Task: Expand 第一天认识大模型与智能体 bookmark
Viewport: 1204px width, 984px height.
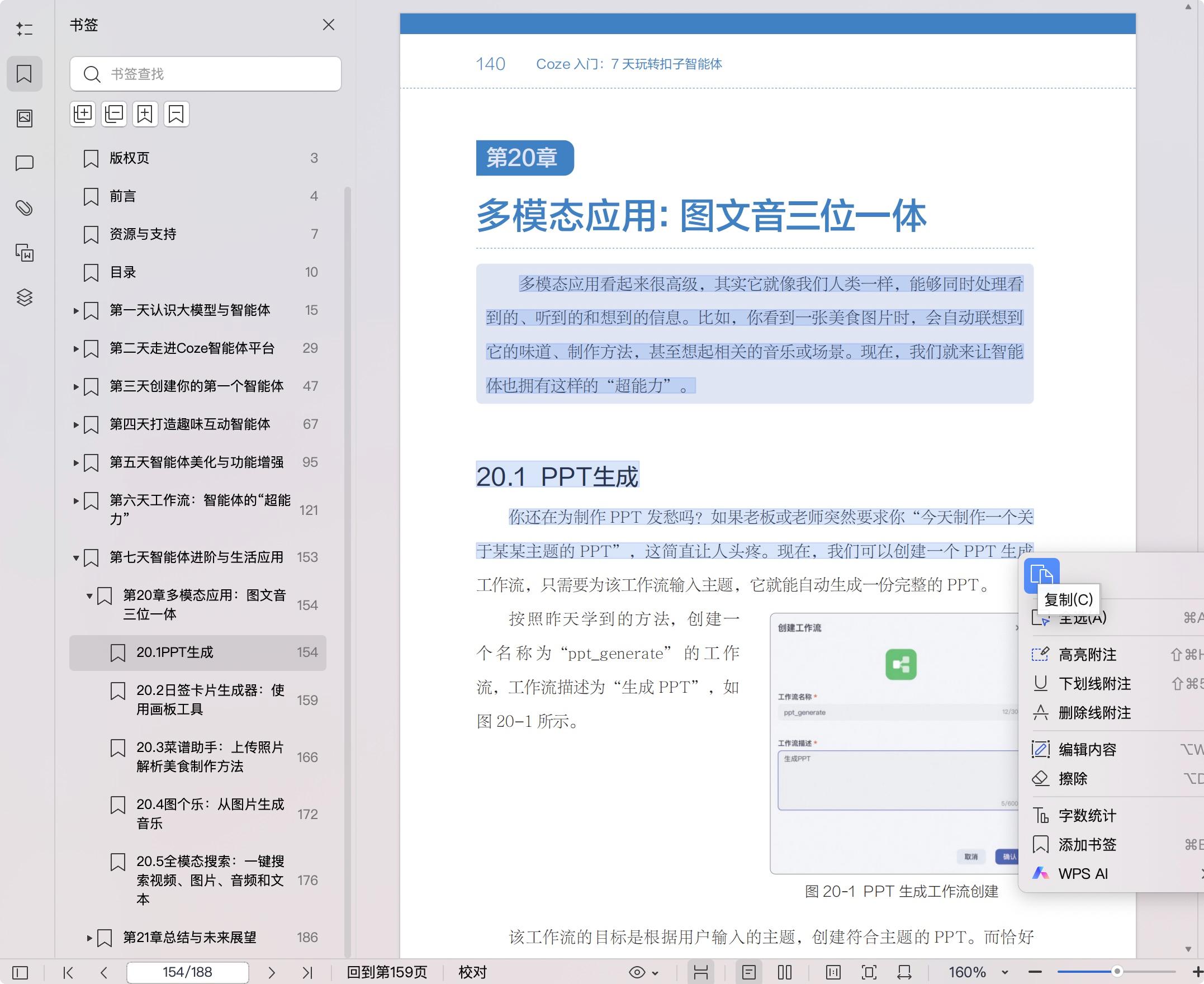Action: point(76,311)
